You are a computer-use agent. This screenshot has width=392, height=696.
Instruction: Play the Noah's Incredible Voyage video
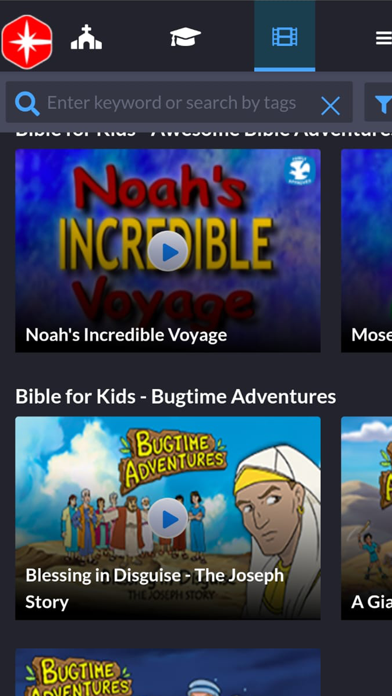168,251
